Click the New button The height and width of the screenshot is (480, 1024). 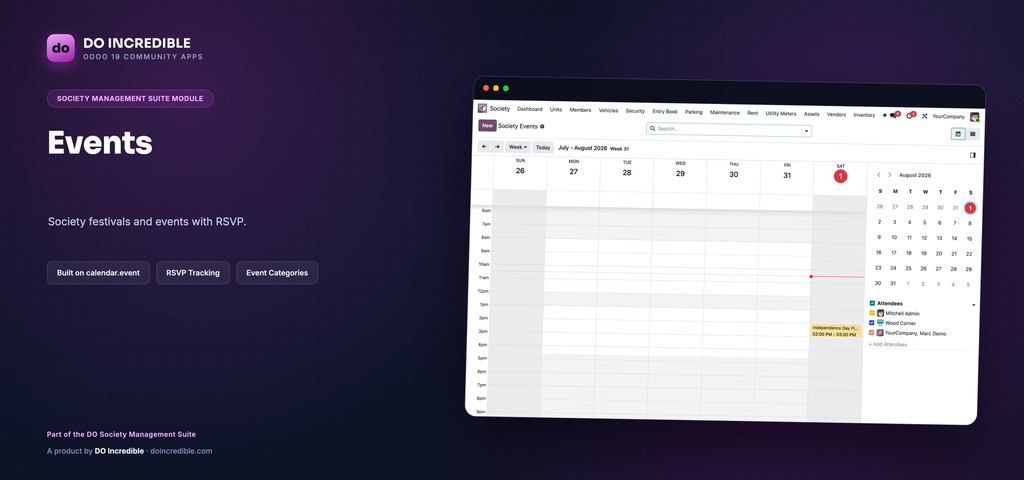(487, 125)
